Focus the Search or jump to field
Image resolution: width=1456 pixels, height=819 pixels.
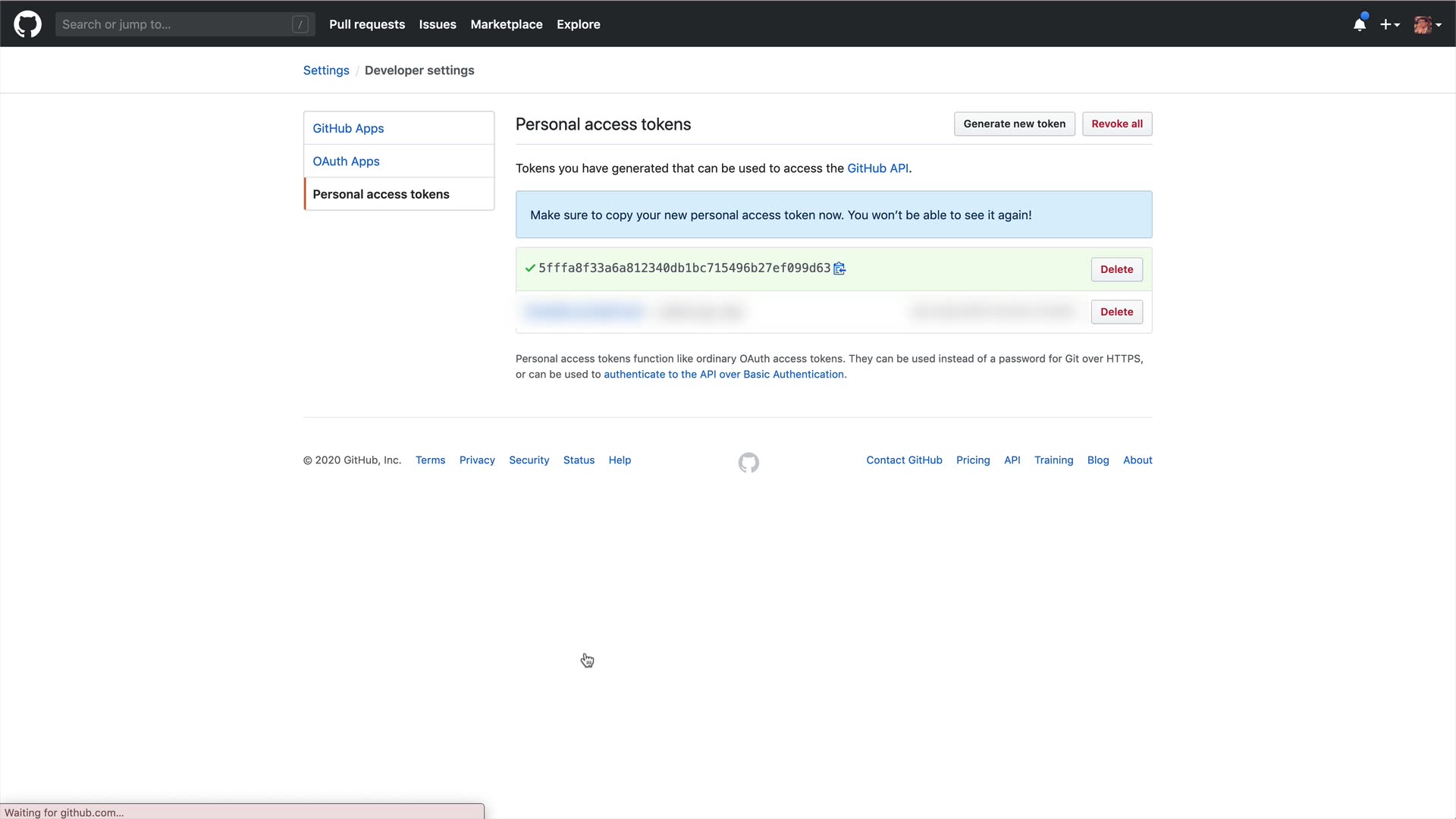coord(174,24)
